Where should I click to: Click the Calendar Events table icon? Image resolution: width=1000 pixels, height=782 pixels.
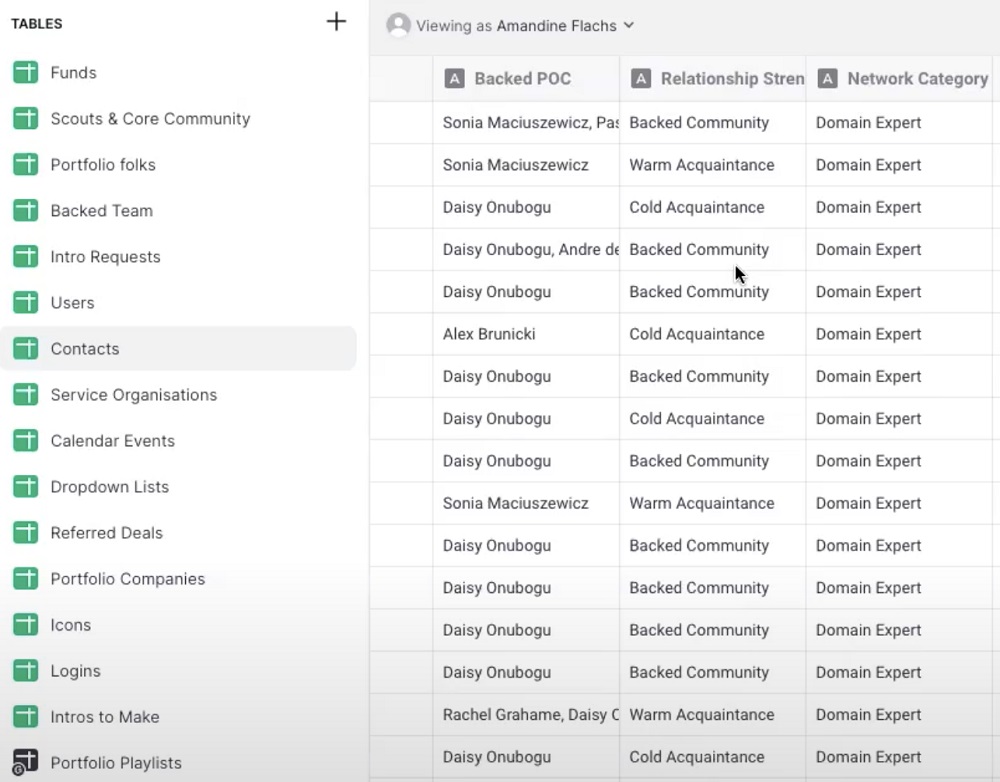pyautogui.click(x=26, y=440)
